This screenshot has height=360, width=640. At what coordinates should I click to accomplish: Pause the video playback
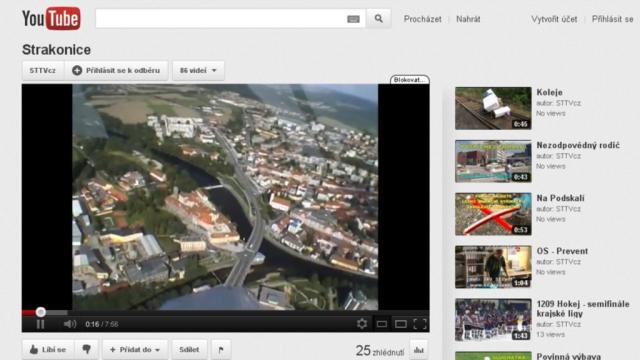40,324
